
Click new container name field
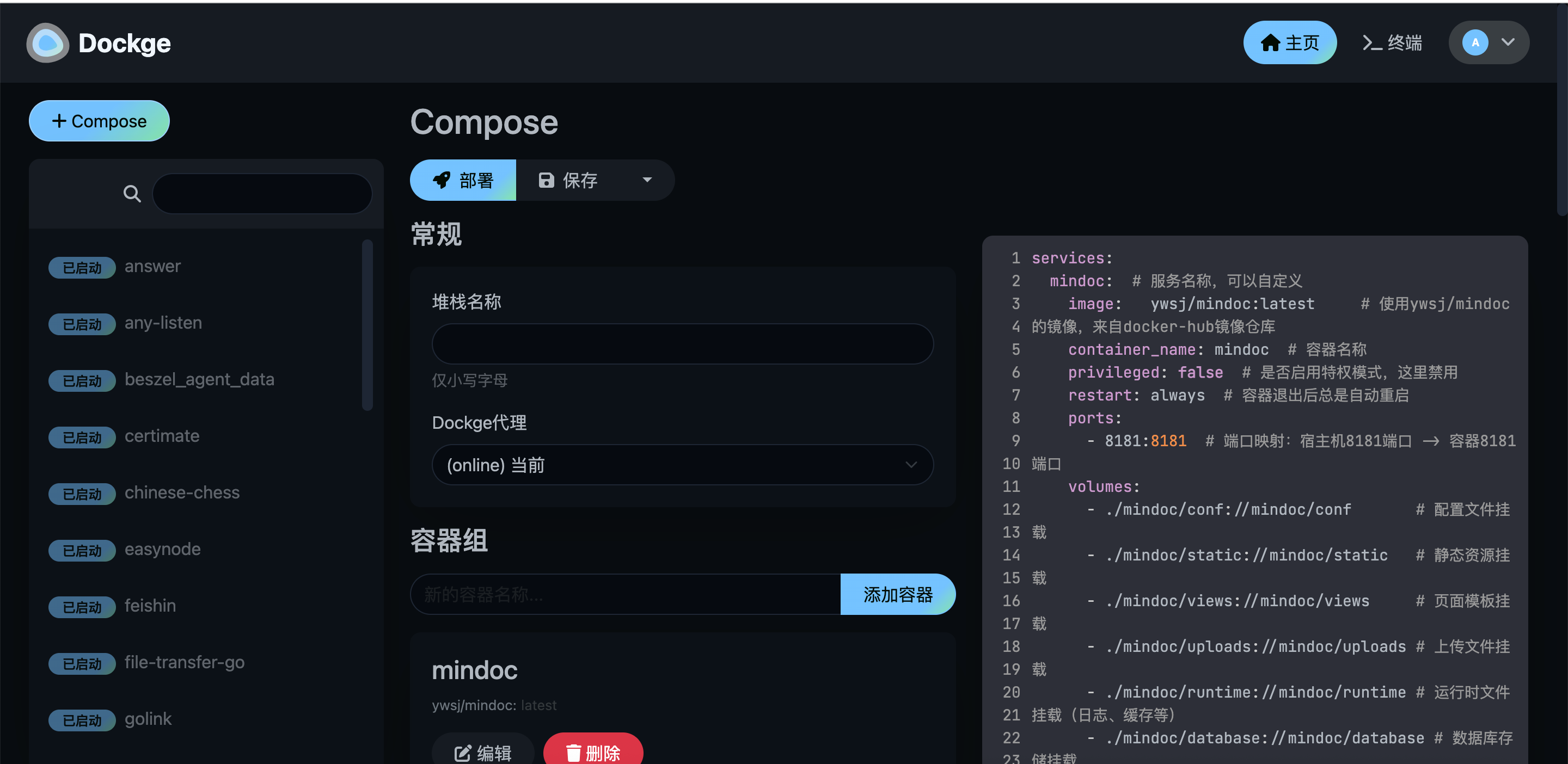[x=624, y=594]
